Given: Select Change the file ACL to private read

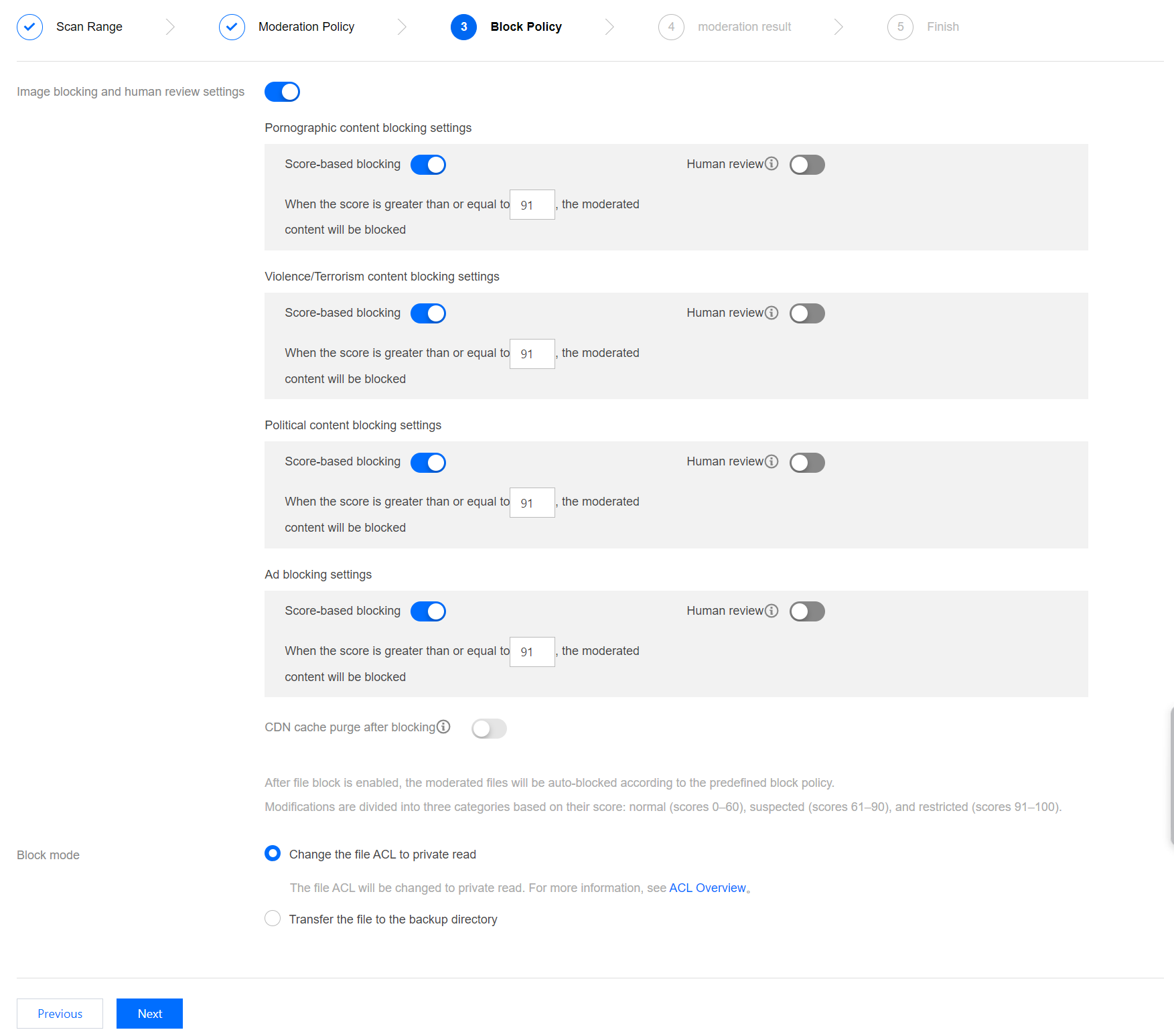Looking at the screenshot, I should pos(273,853).
